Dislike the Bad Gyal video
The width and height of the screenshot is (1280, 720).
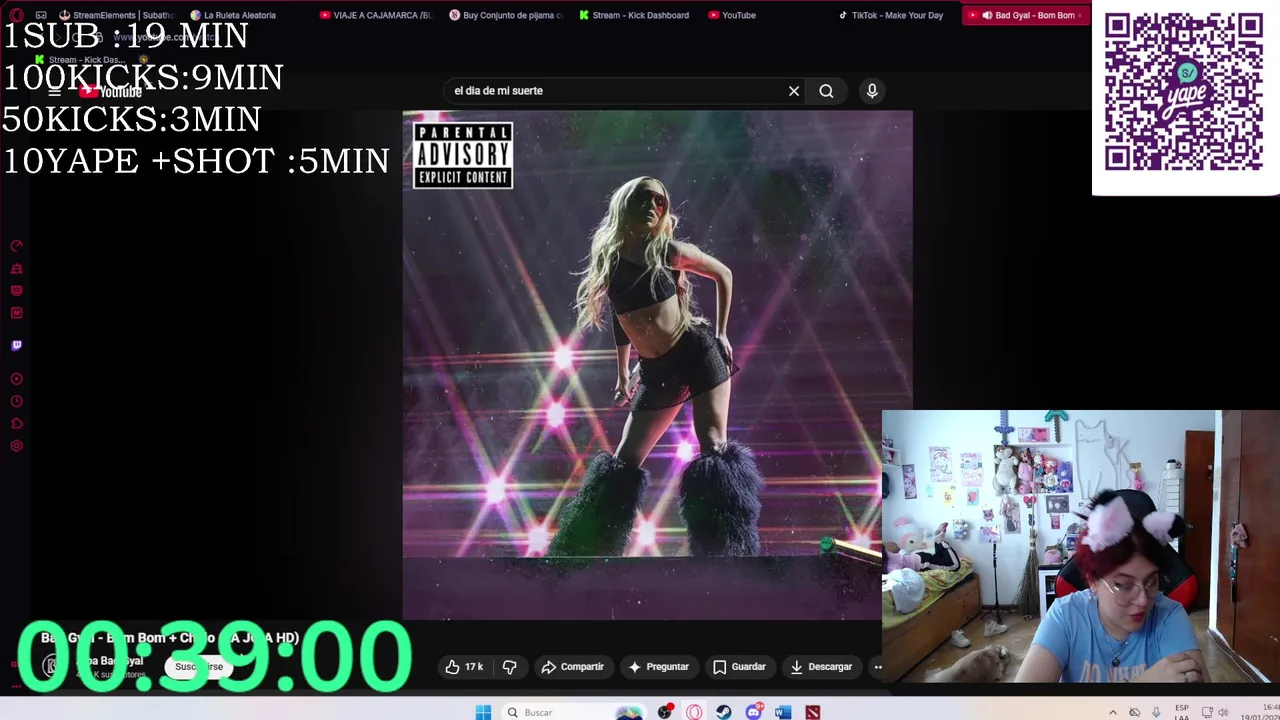(510, 667)
